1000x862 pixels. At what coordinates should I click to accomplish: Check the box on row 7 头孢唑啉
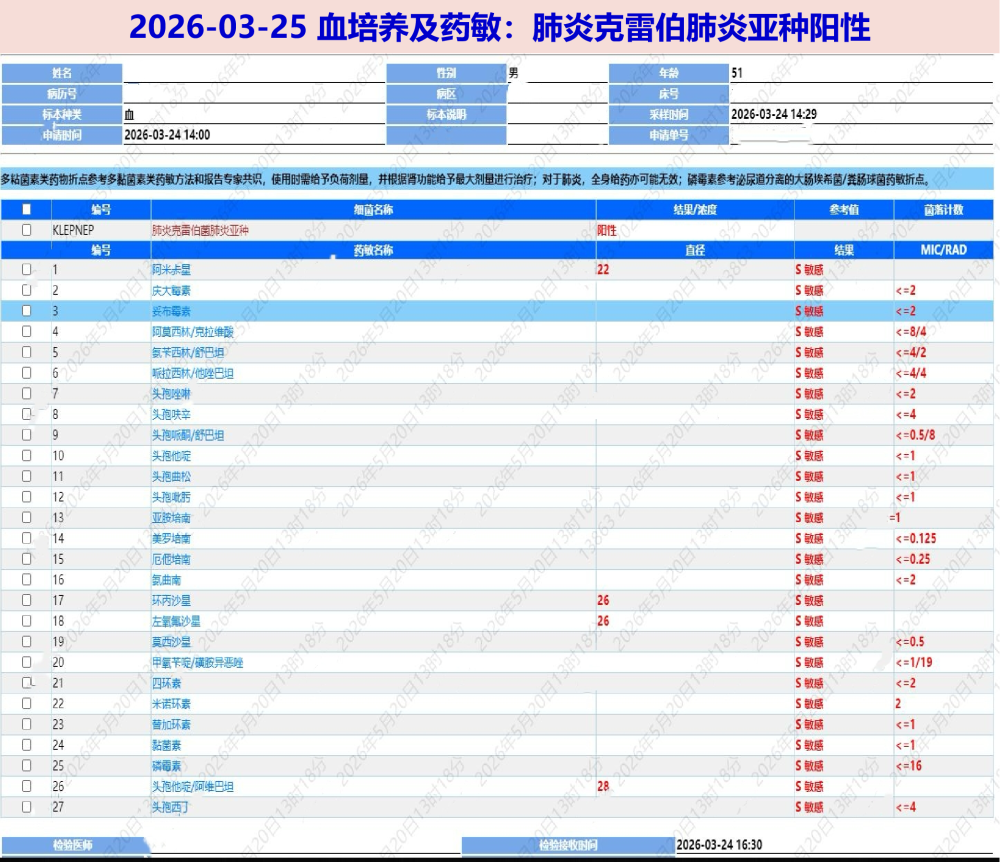click(27, 393)
